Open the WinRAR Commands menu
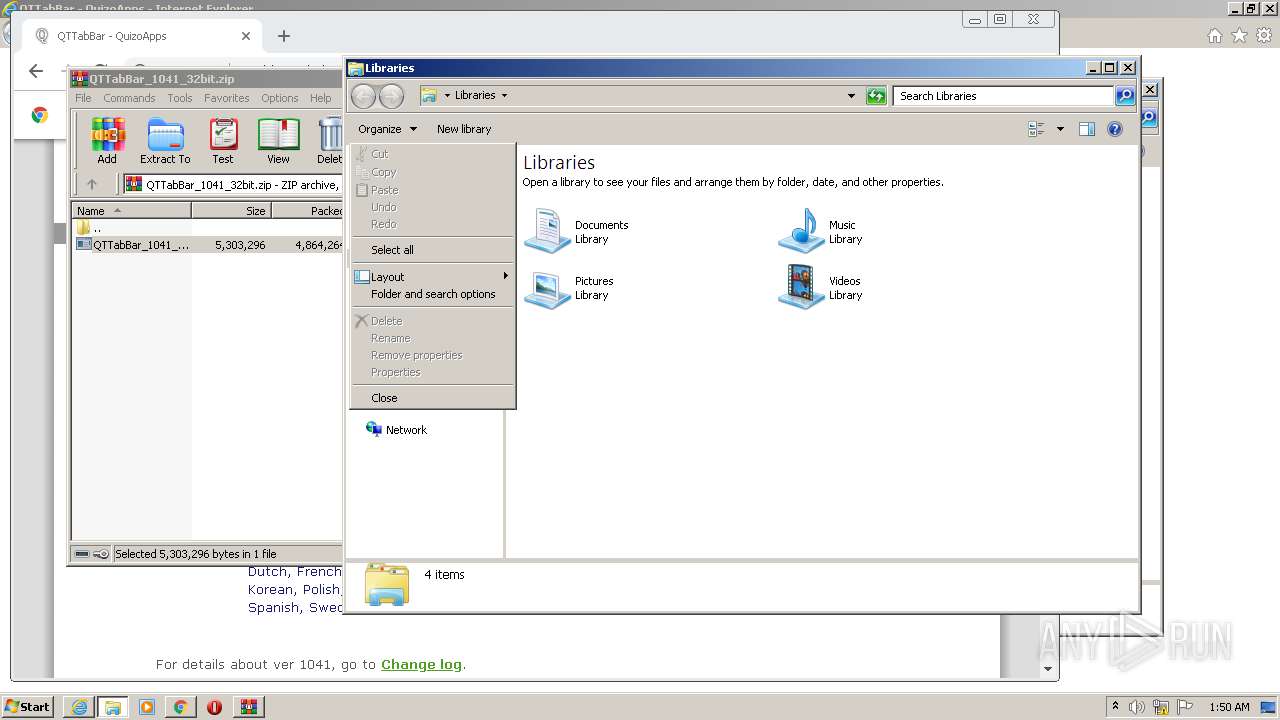This screenshot has width=1280, height=720. (x=129, y=98)
